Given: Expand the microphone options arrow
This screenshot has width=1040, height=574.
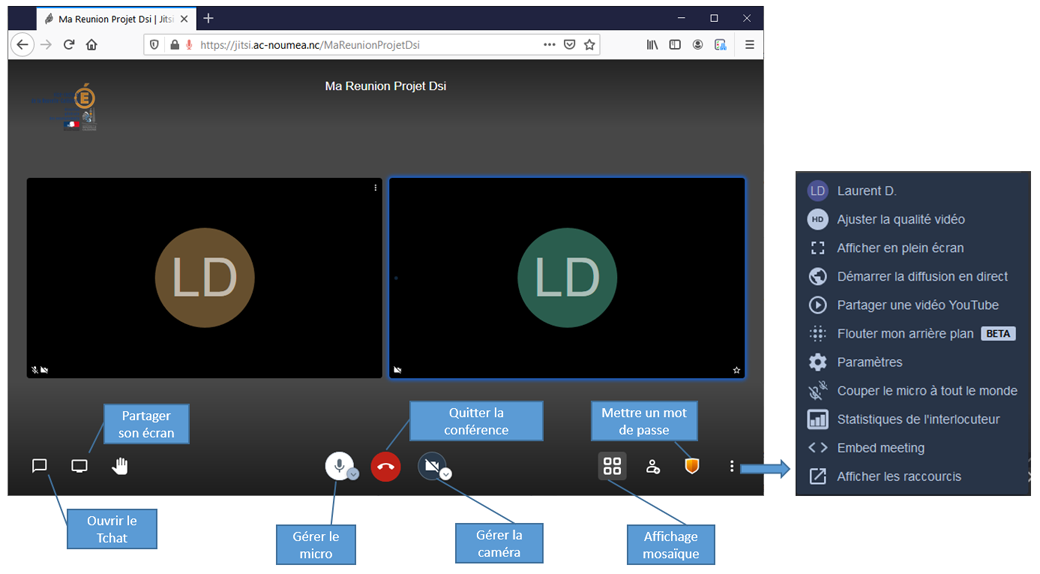Looking at the screenshot, I should point(353,475).
